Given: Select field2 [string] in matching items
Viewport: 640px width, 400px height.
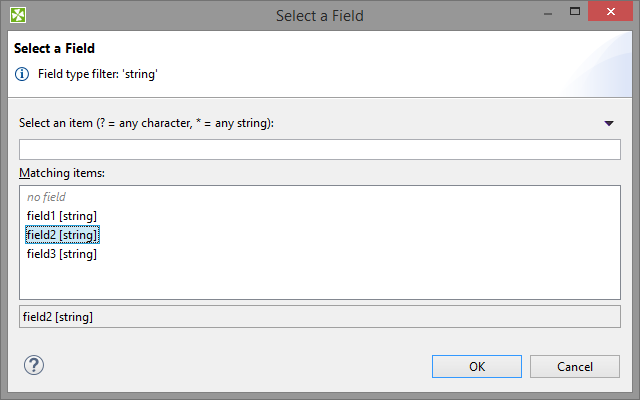Looking at the screenshot, I should pos(62,235).
